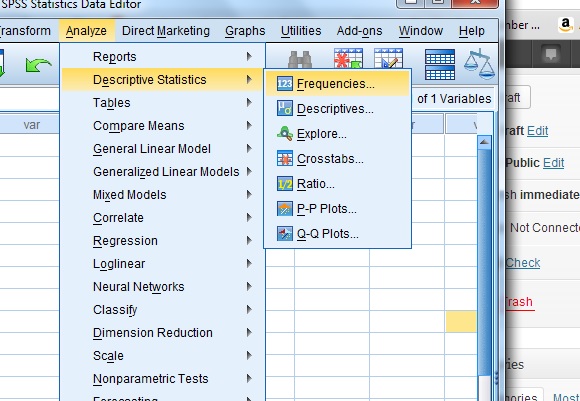Screen dimensions: 580x401
Task: Expand Generalized Linear Models submenu arrow
Action: (249, 171)
